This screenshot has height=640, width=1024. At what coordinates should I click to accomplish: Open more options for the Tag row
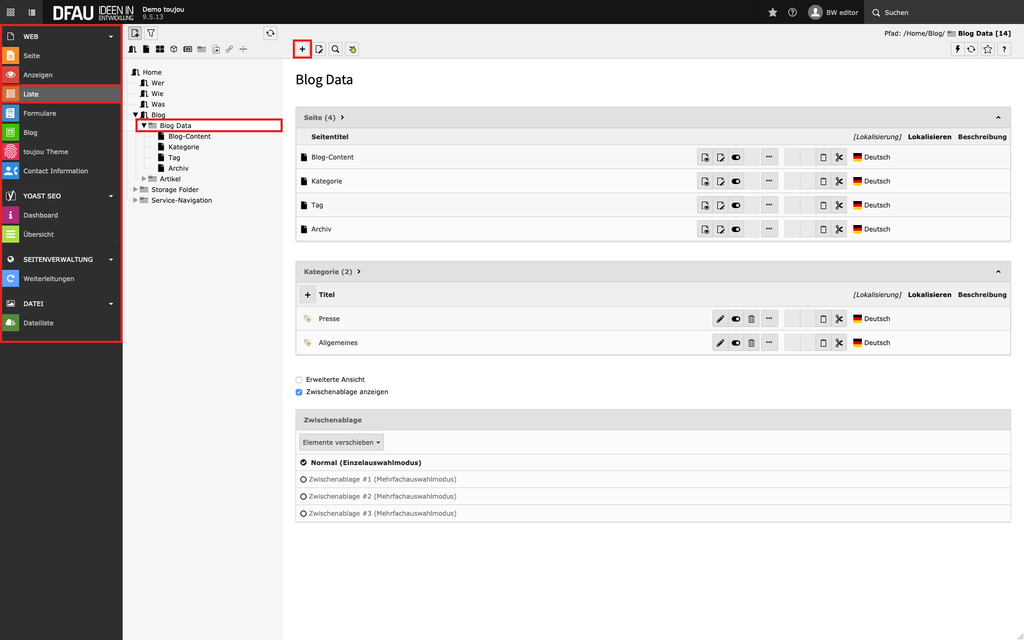coord(769,205)
